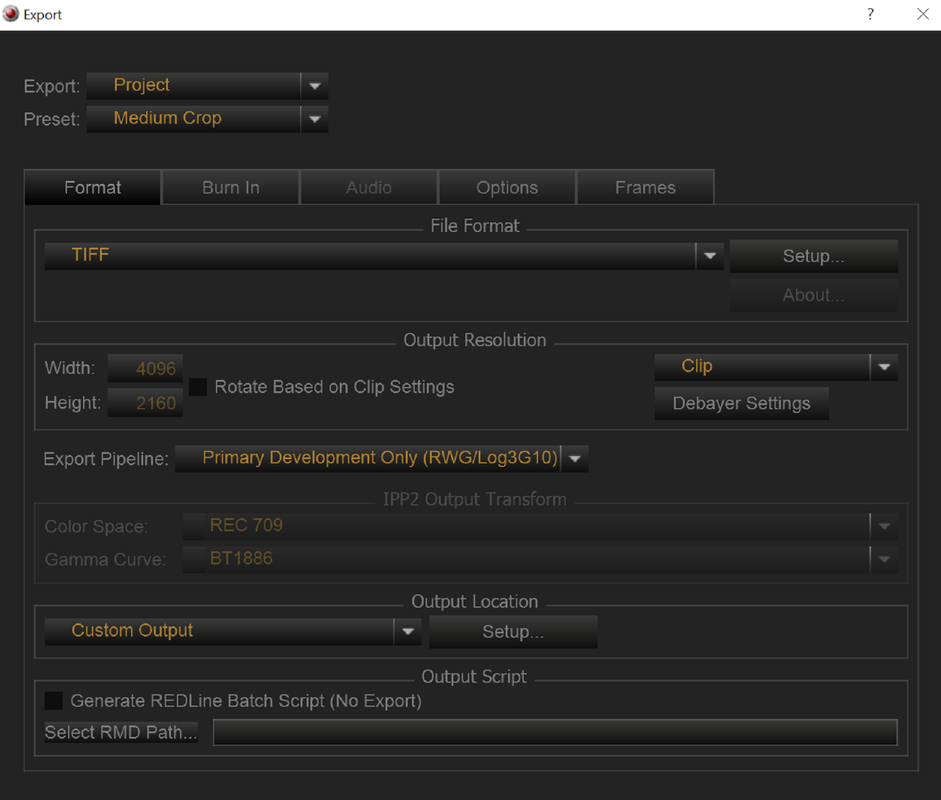Image resolution: width=941 pixels, height=800 pixels.
Task: Open the Custom Output location dropdown
Action: tap(233, 631)
